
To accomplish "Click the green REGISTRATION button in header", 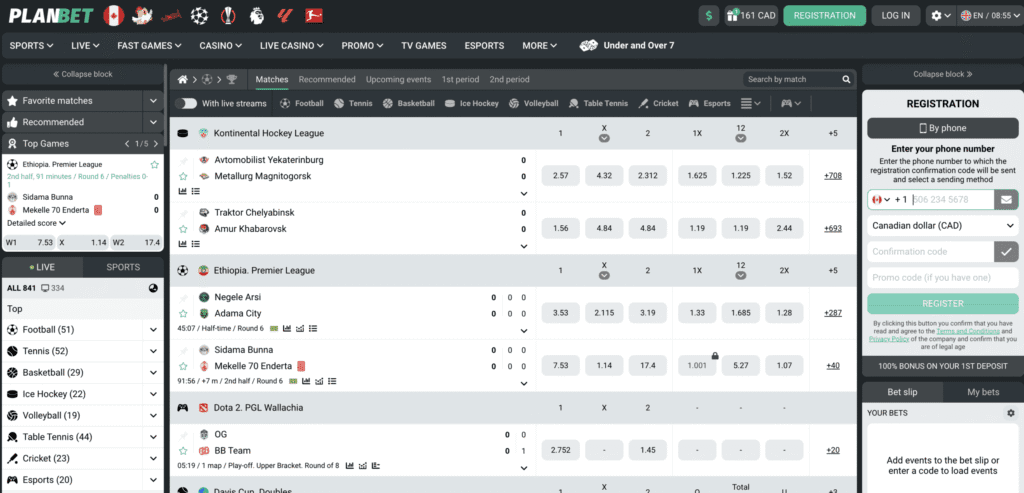I will pyautogui.click(x=824, y=15).
